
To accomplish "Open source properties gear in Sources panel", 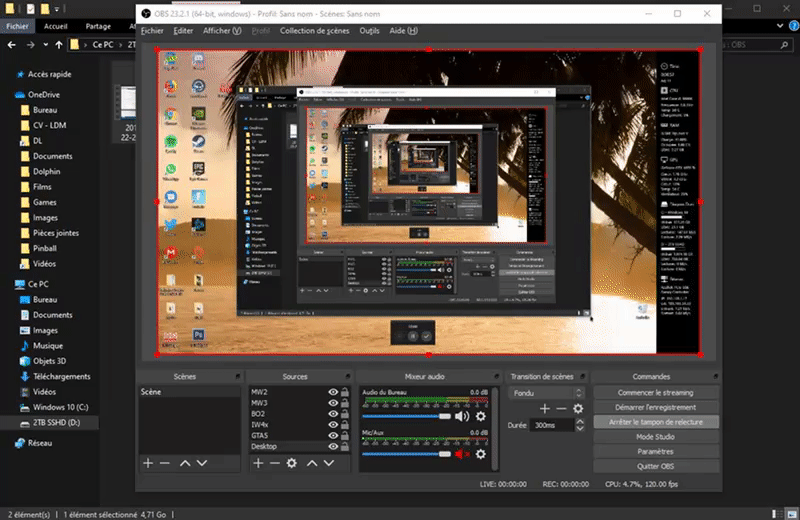I will 291,463.
